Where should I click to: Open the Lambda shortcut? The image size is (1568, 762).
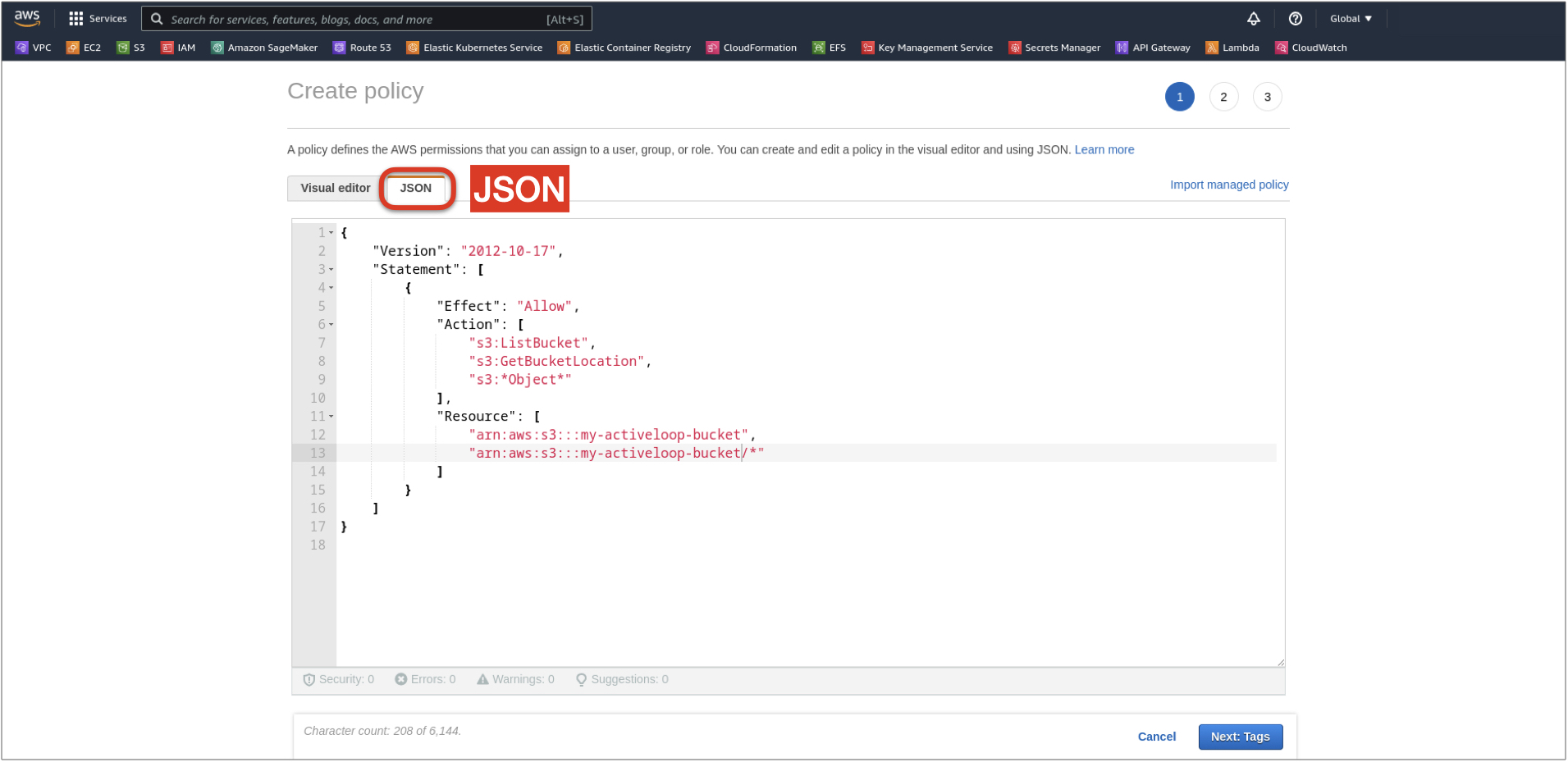click(1232, 48)
